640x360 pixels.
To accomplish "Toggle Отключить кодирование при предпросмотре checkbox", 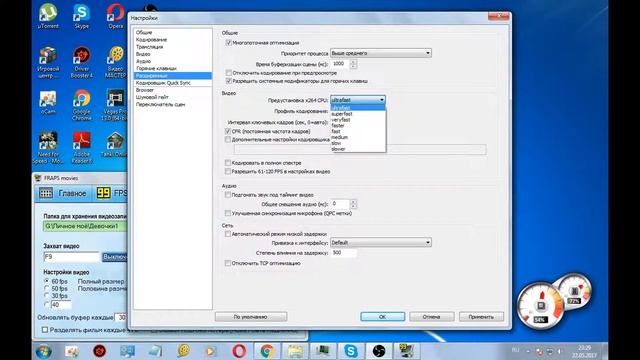I will [x=229, y=73].
